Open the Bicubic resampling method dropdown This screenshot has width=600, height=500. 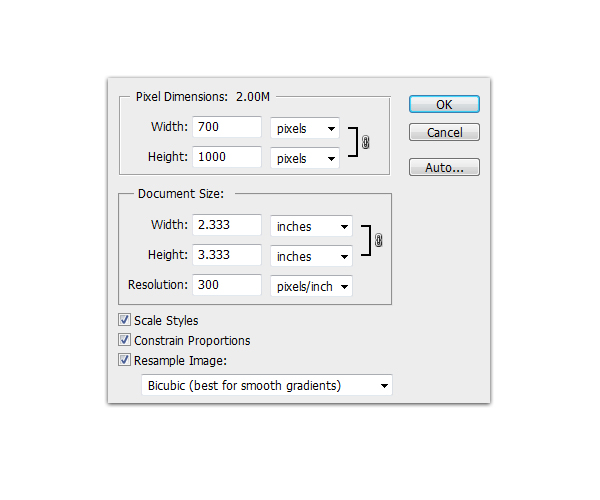pyautogui.click(x=266, y=386)
